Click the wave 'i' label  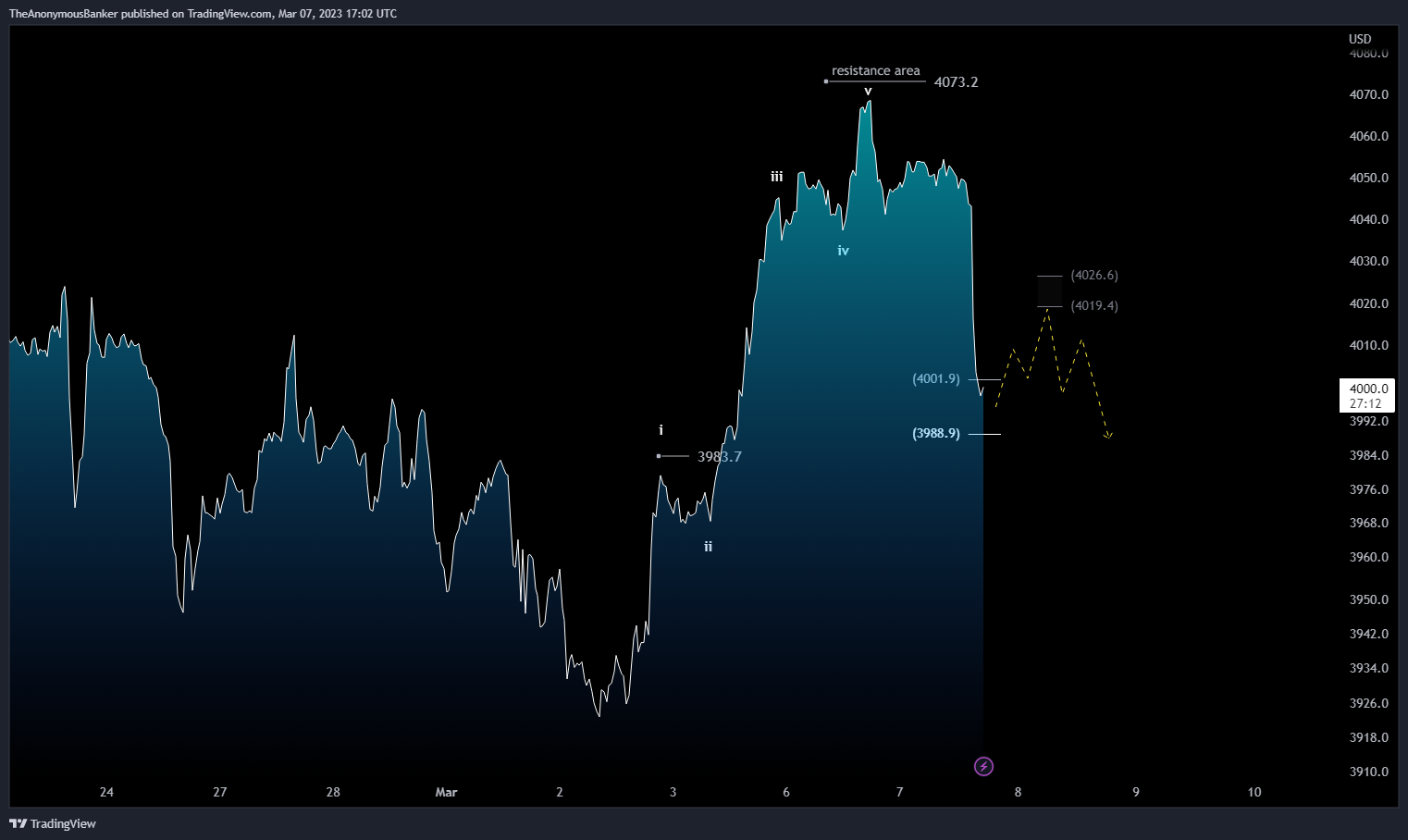pyautogui.click(x=661, y=430)
